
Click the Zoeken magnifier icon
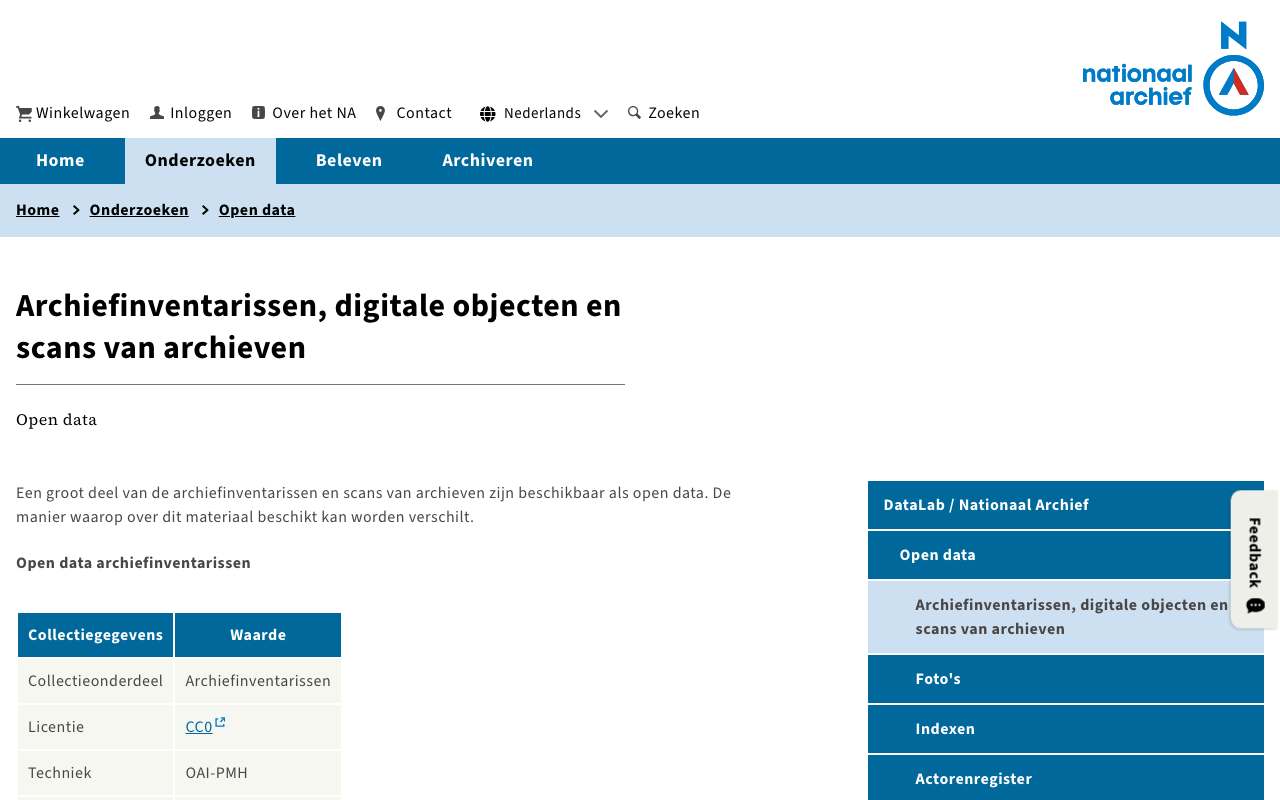[x=634, y=113]
